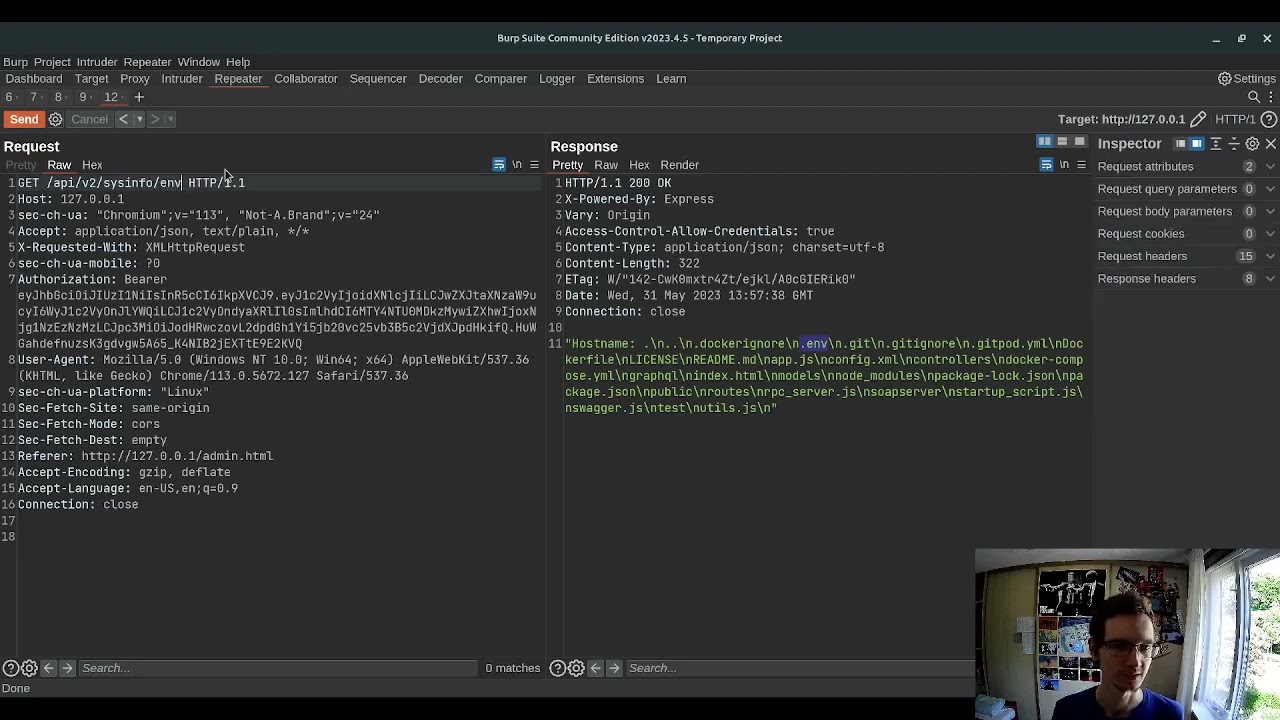Image resolution: width=1280 pixels, height=720 pixels.
Task: Open Response editor hamburger menu
Action: click(x=1081, y=165)
